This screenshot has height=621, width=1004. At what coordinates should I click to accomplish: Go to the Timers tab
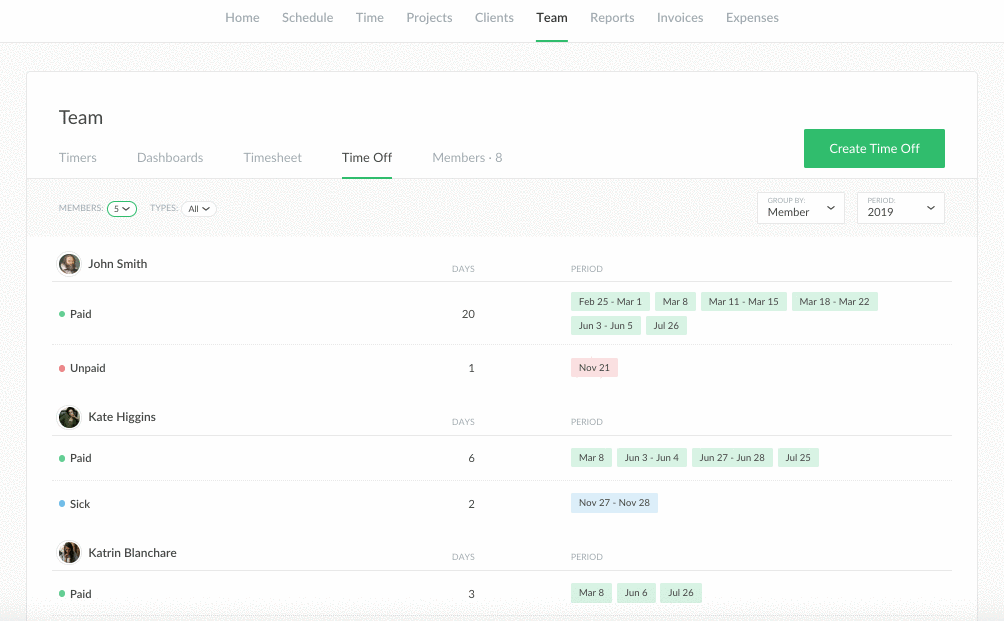point(78,158)
